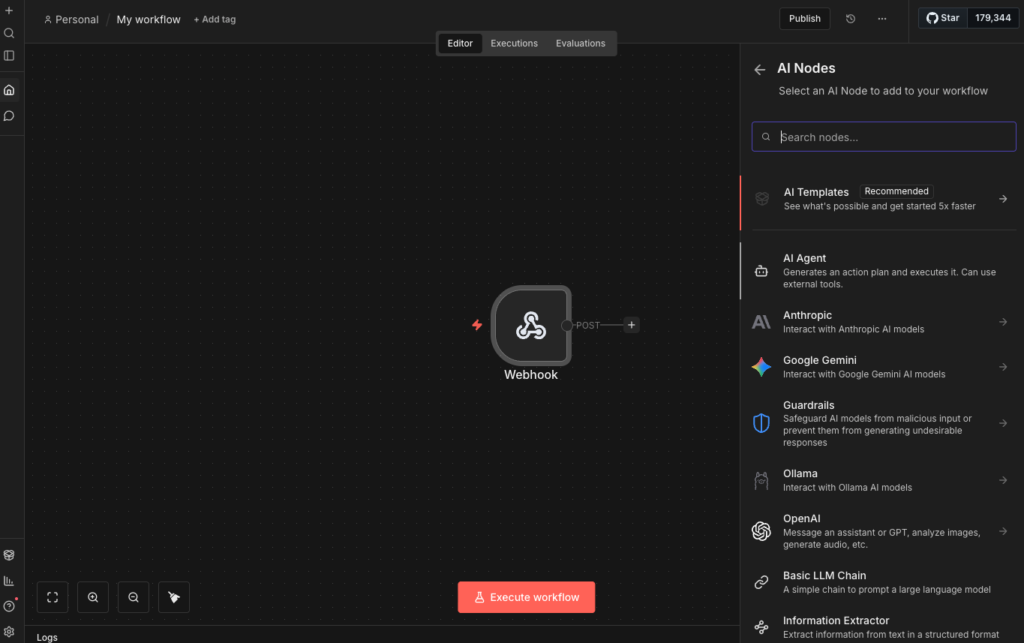Click the plus connector after Webhook node
The width and height of the screenshot is (1024, 643).
[x=631, y=325]
